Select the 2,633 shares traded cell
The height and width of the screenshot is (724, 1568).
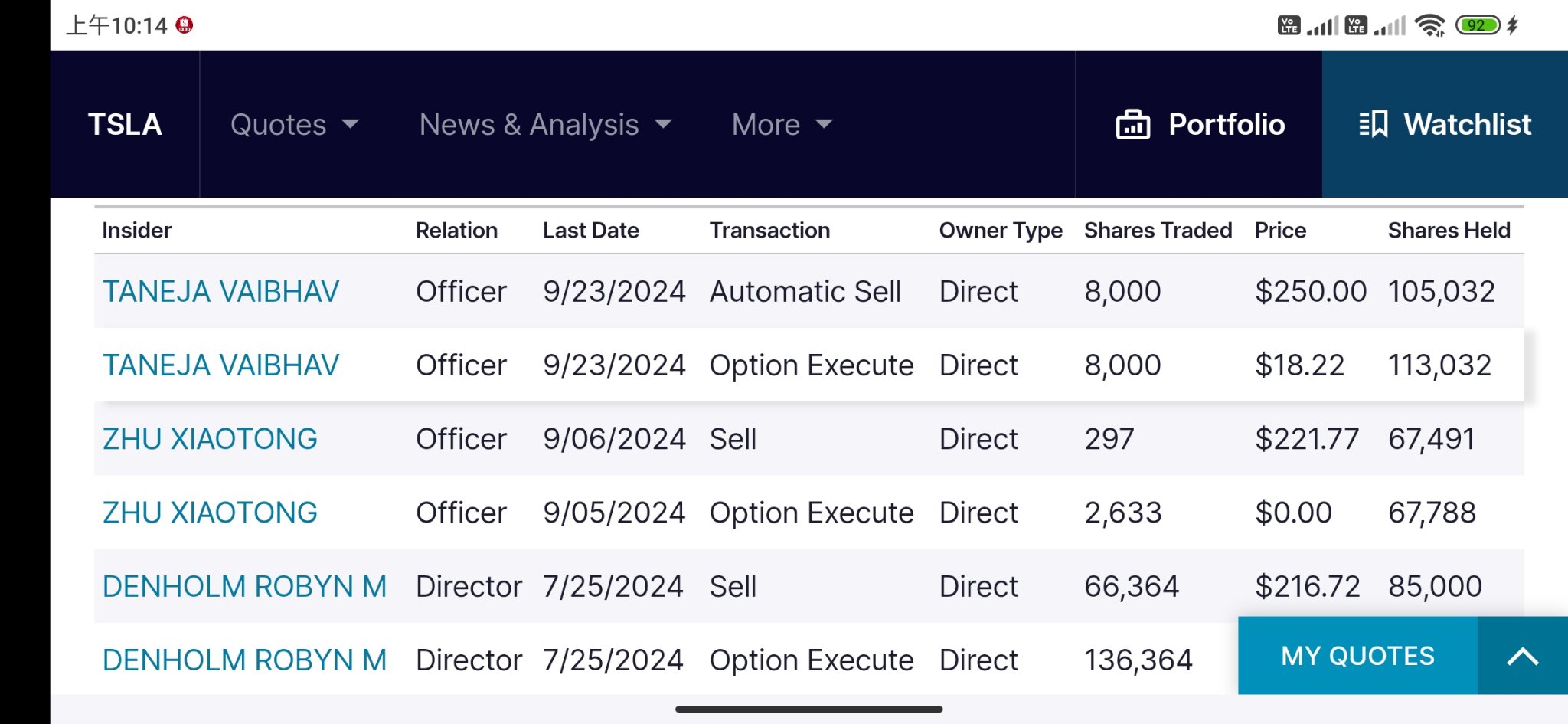(x=1123, y=513)
